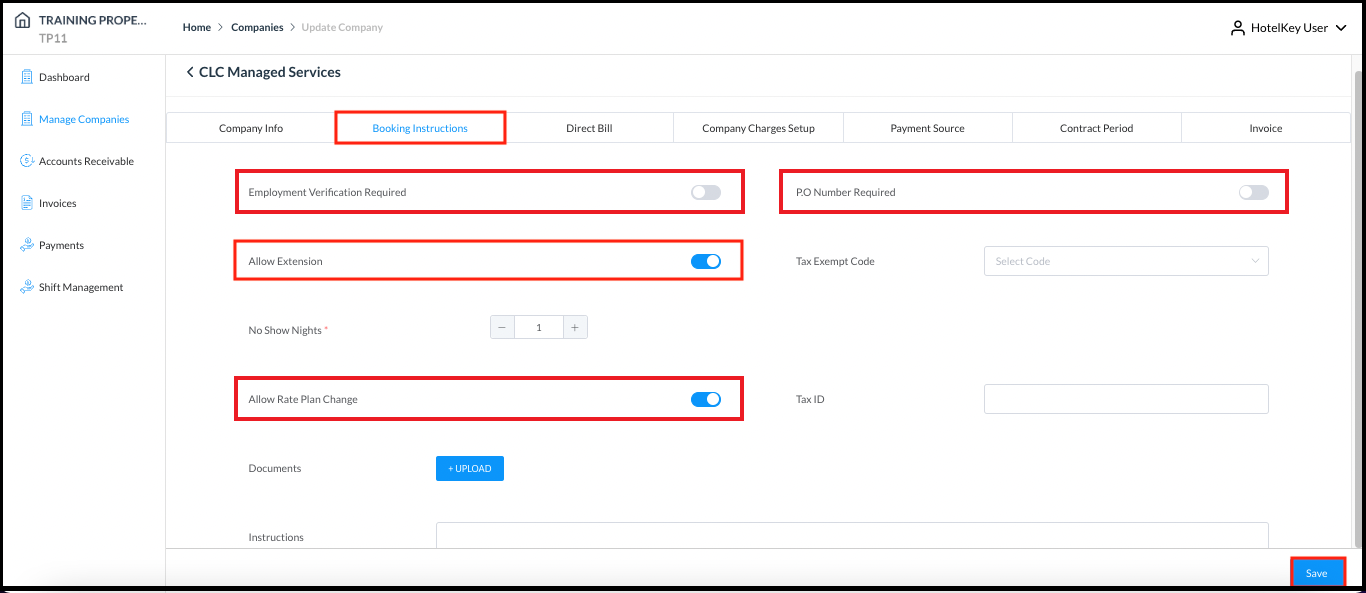Turn on P.O Number Required
The height and width of the screenshot is (593, 1366).
pyautogui.click(x=1254, y=191)
